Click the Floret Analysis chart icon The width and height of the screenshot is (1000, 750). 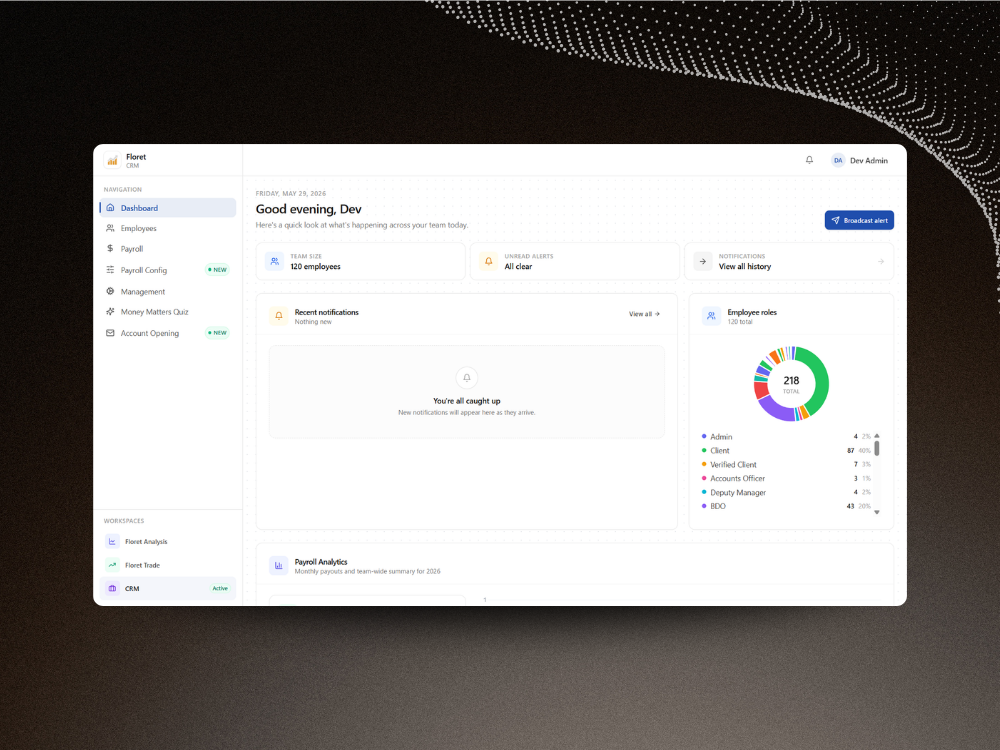[x=112, y=541]
